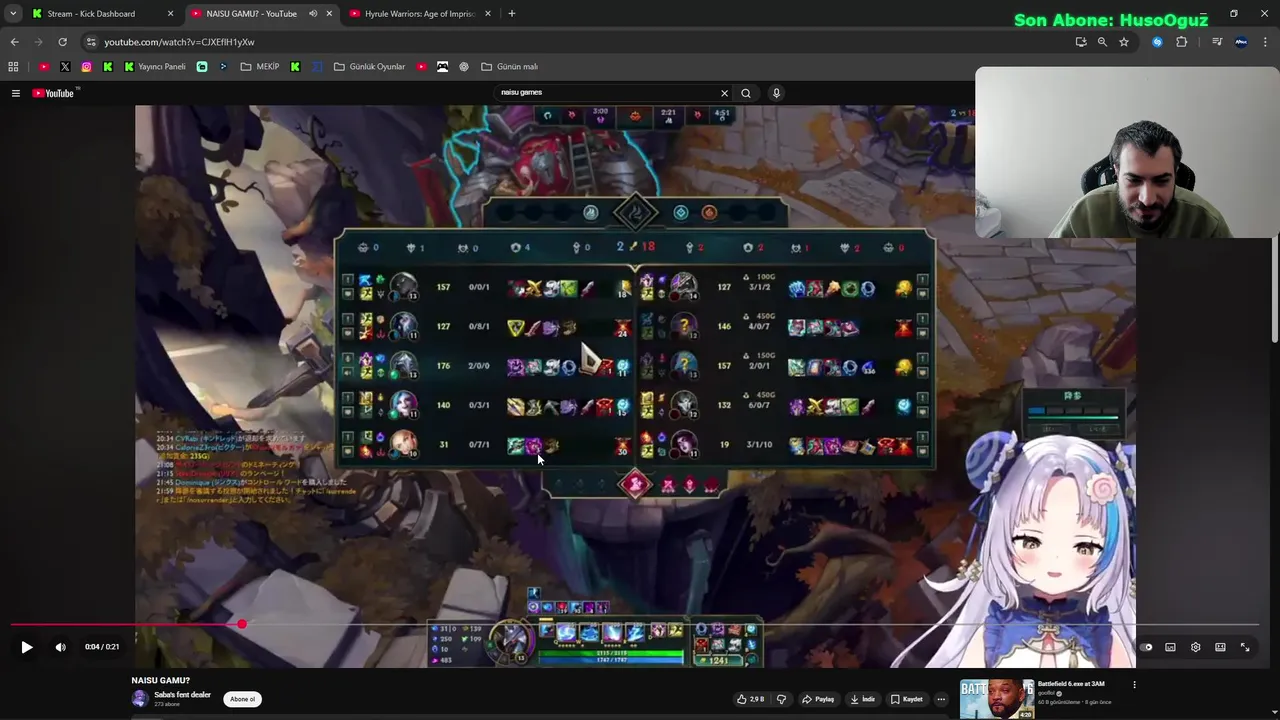This screenshot has width=1280, height=720.
Task: Open Saba's fent dealer channel avatar
Action: 140,699
